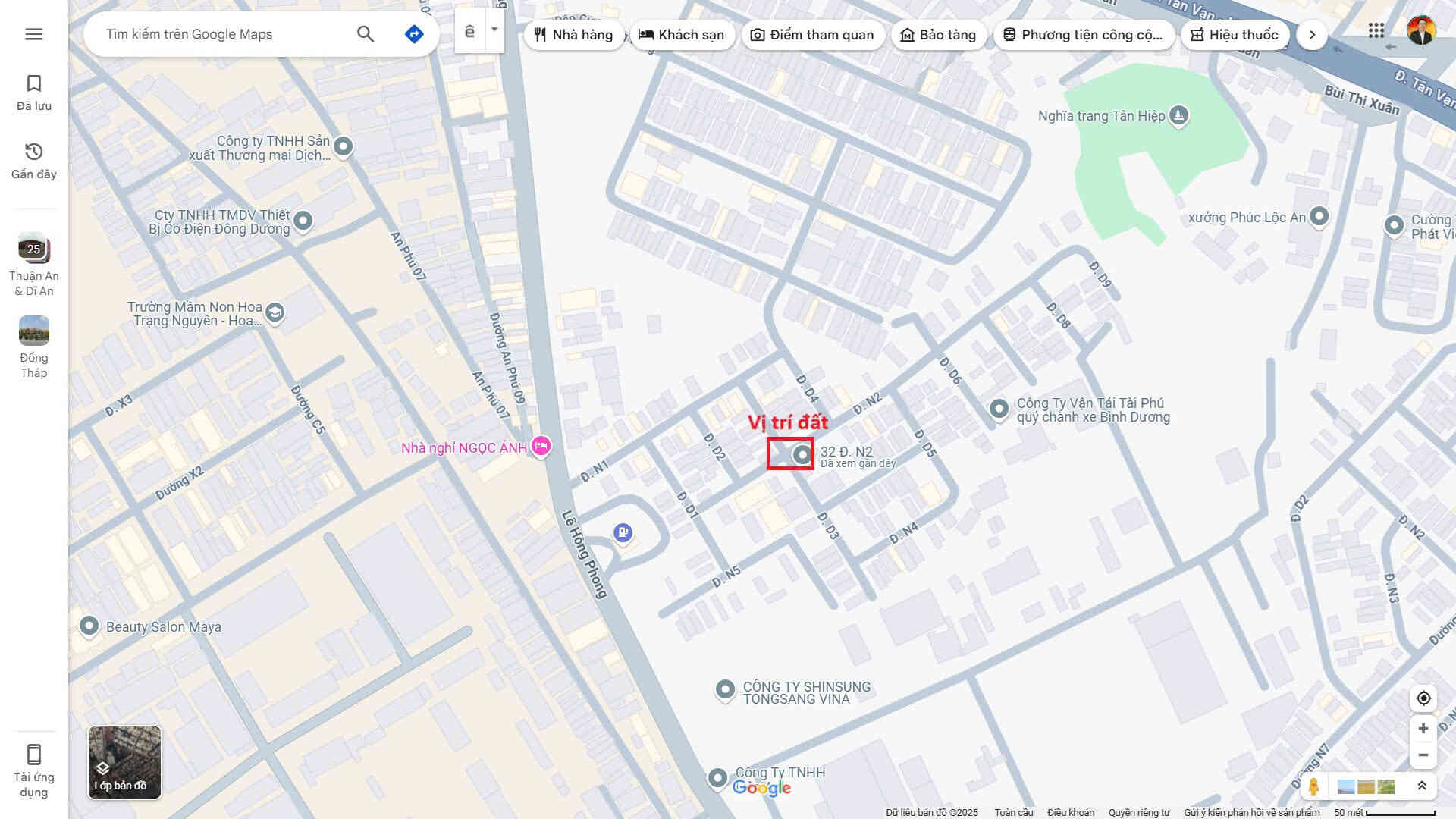Viewport: 1456px width, 819px height.
Task: Show my current location
Action: point(1423,698)
